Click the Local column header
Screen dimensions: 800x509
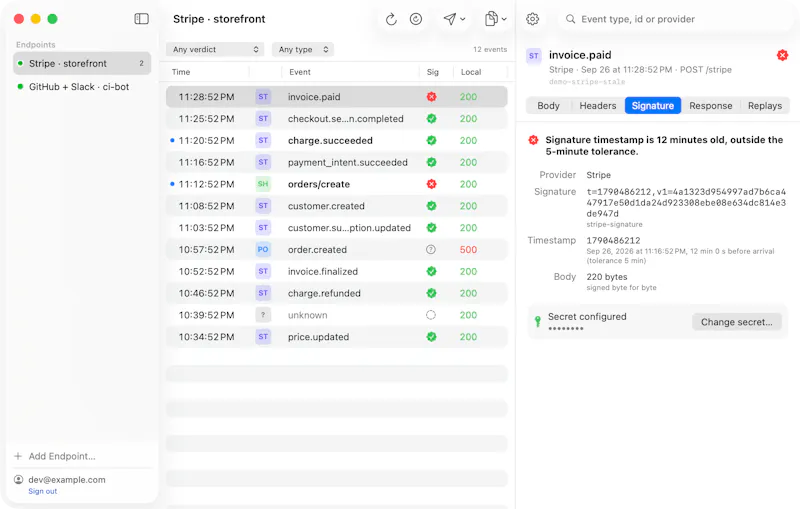470,72
